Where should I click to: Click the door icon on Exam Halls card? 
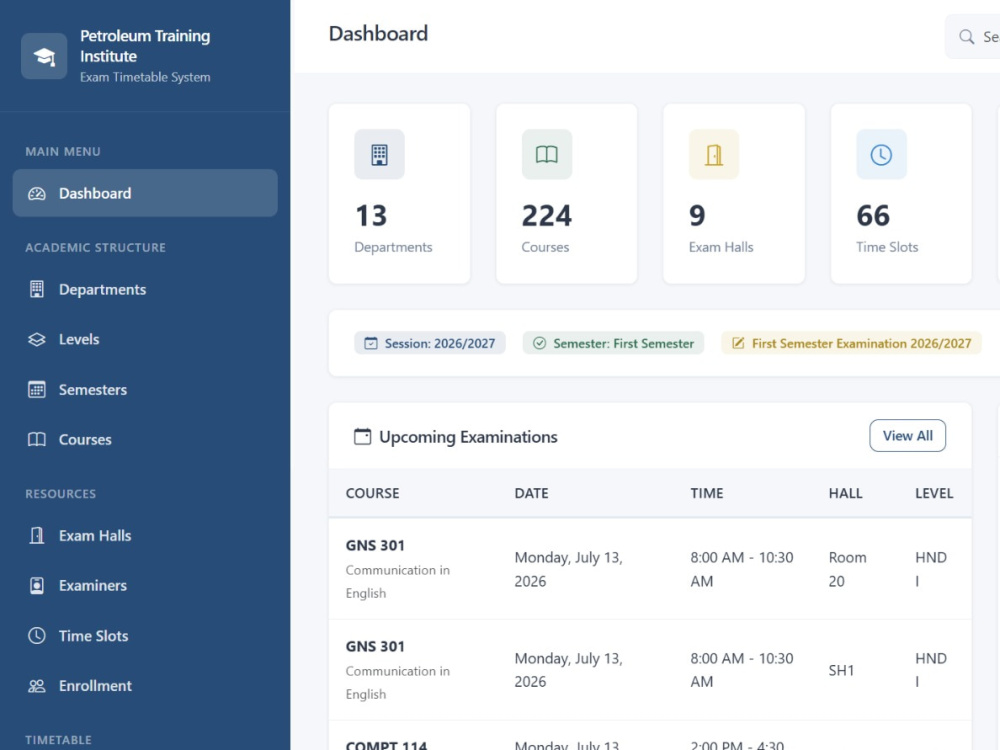tap(714, 154)
